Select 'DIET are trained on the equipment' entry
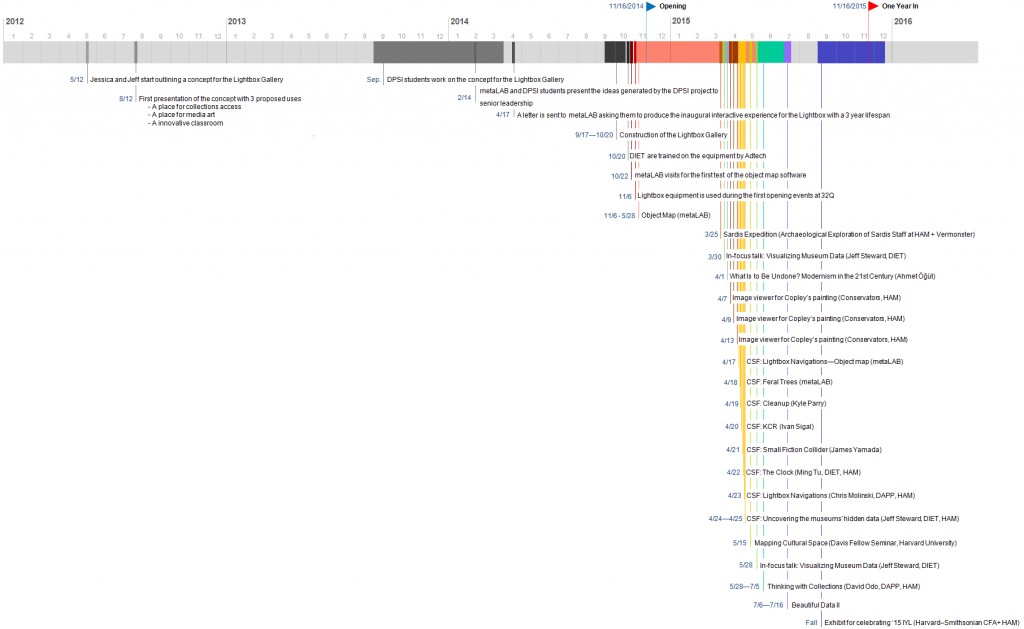The height and width of the screenshot is (629, 1024). coord(698,156)
